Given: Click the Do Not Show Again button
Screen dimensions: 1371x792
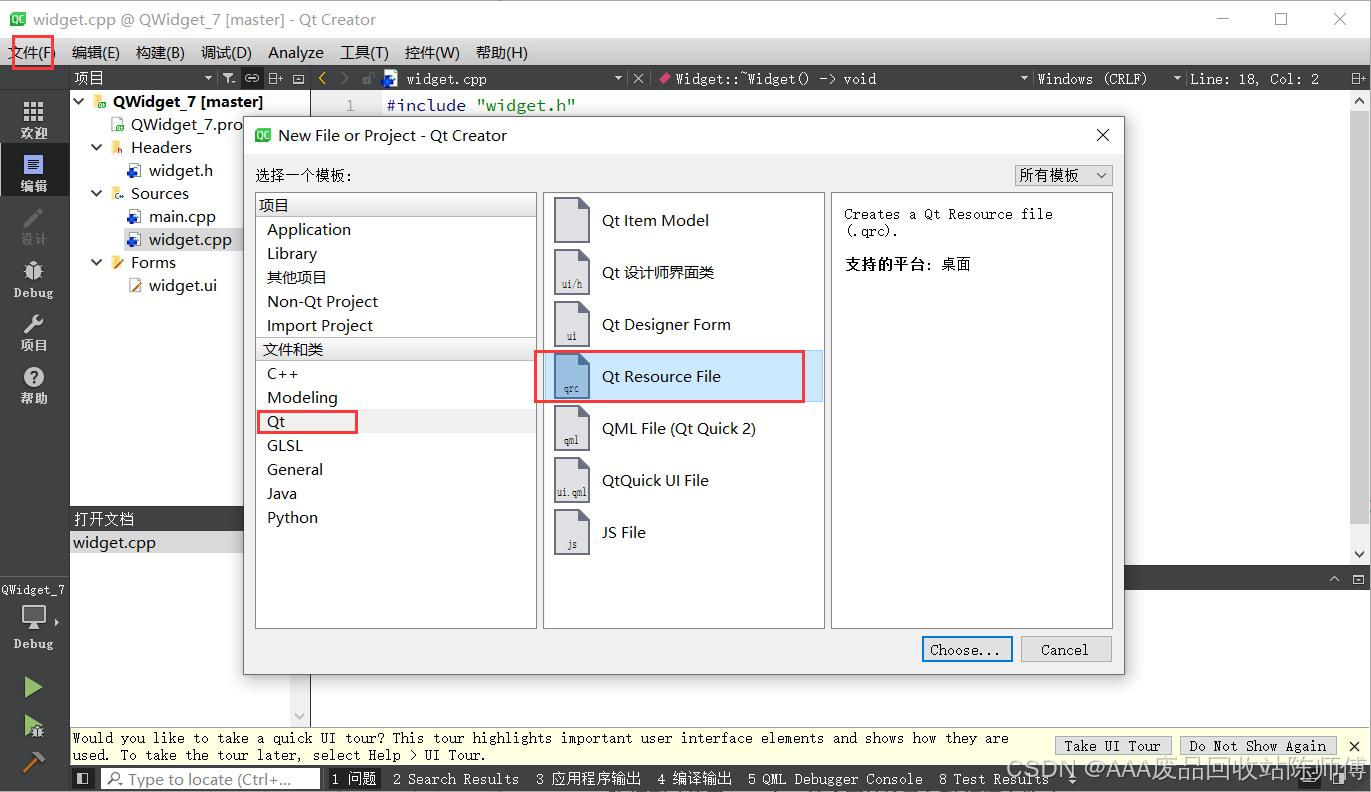Looking at the screenshot, I should click(1257, 746).
